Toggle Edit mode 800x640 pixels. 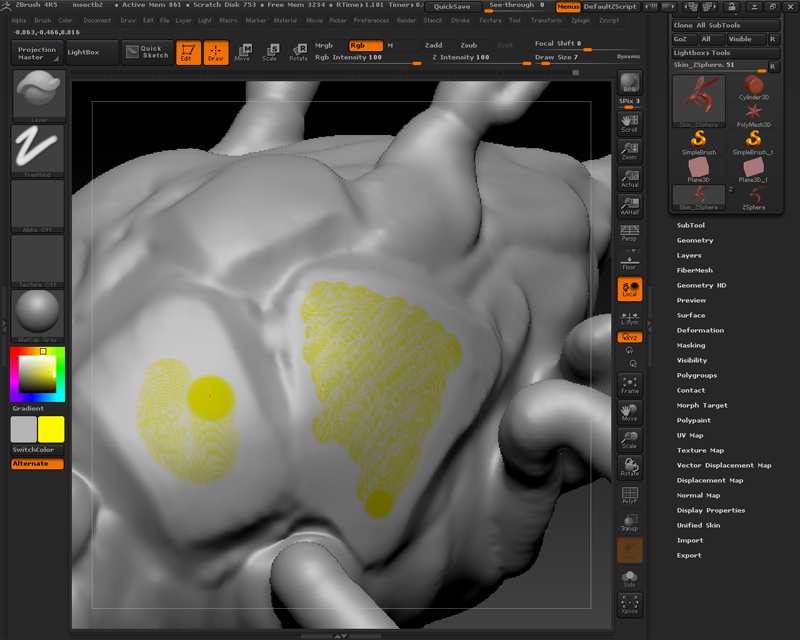pos(188,53)
